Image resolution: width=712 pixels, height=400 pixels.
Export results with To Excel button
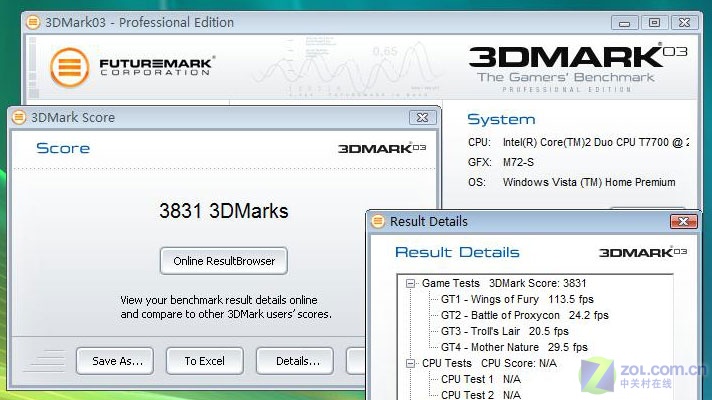(x=205, y=361)
